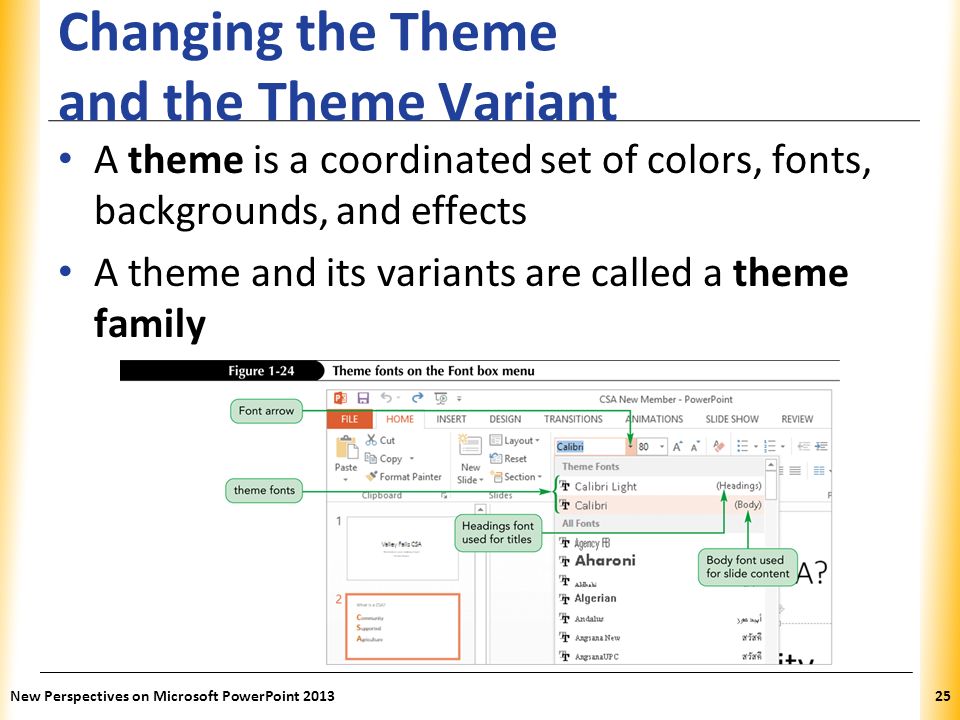
Task: Switch to the INSERT tab
Action: 451,419
